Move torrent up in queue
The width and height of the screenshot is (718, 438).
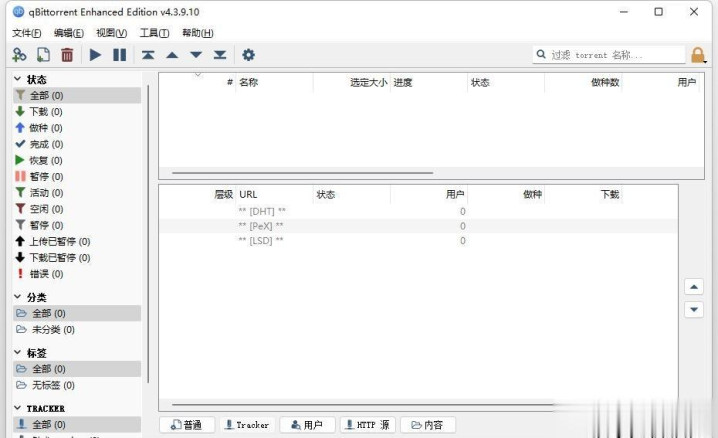172,55
